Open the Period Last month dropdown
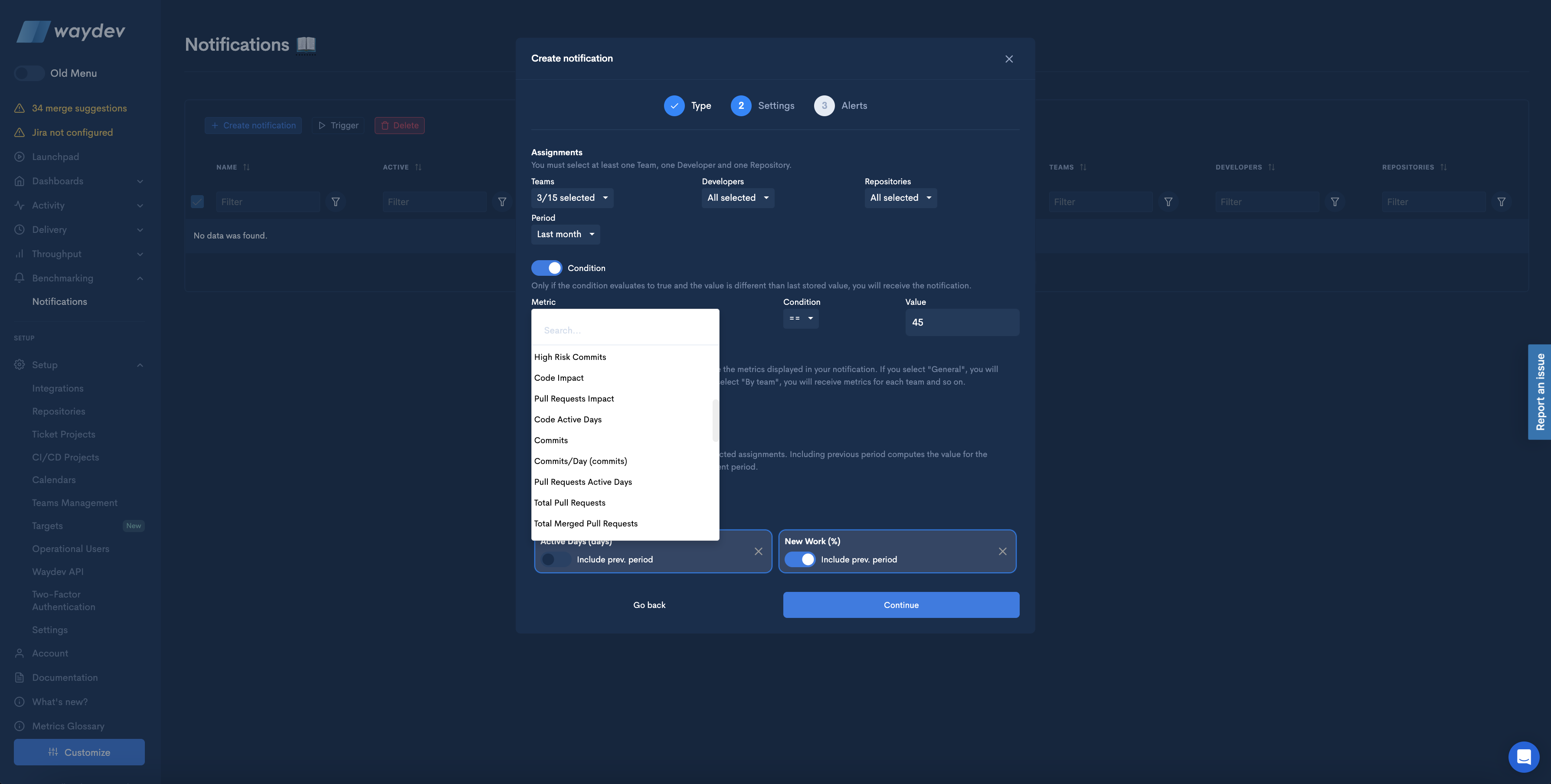Viewport: 1551px width, 784px height. (x=565, y=234)
